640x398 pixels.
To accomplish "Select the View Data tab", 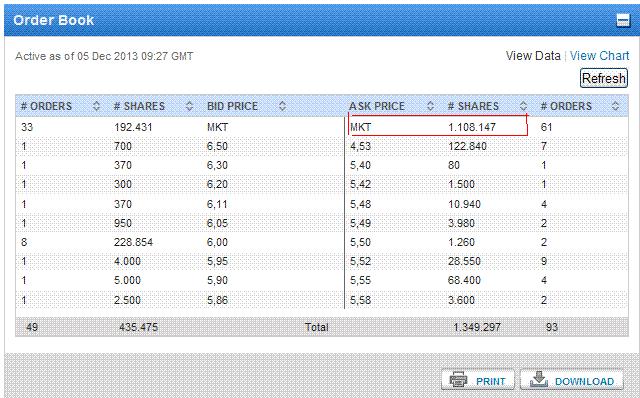I will (x=533, y=56).
